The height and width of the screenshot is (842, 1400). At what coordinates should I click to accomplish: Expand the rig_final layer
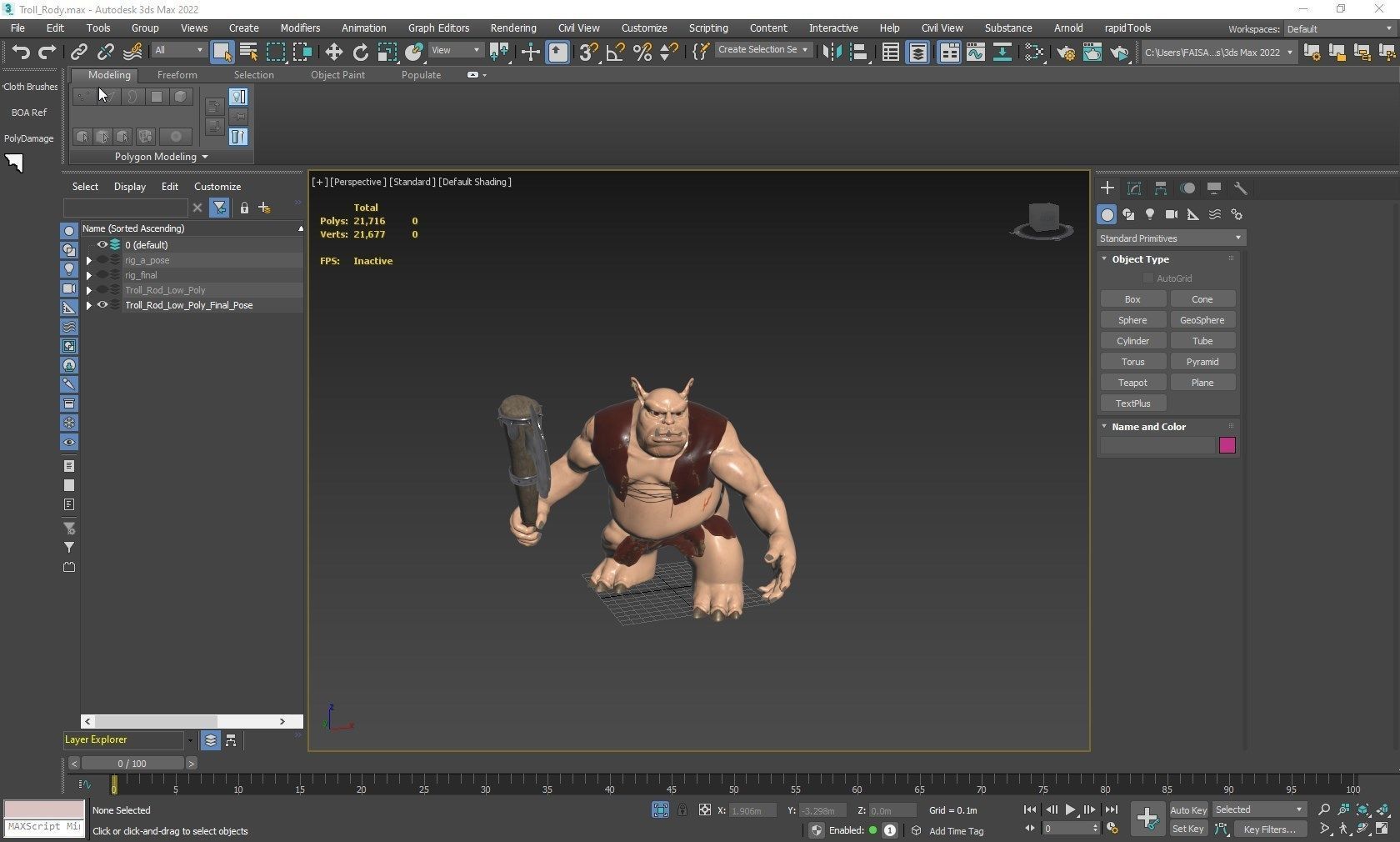(x=89, y=275)
